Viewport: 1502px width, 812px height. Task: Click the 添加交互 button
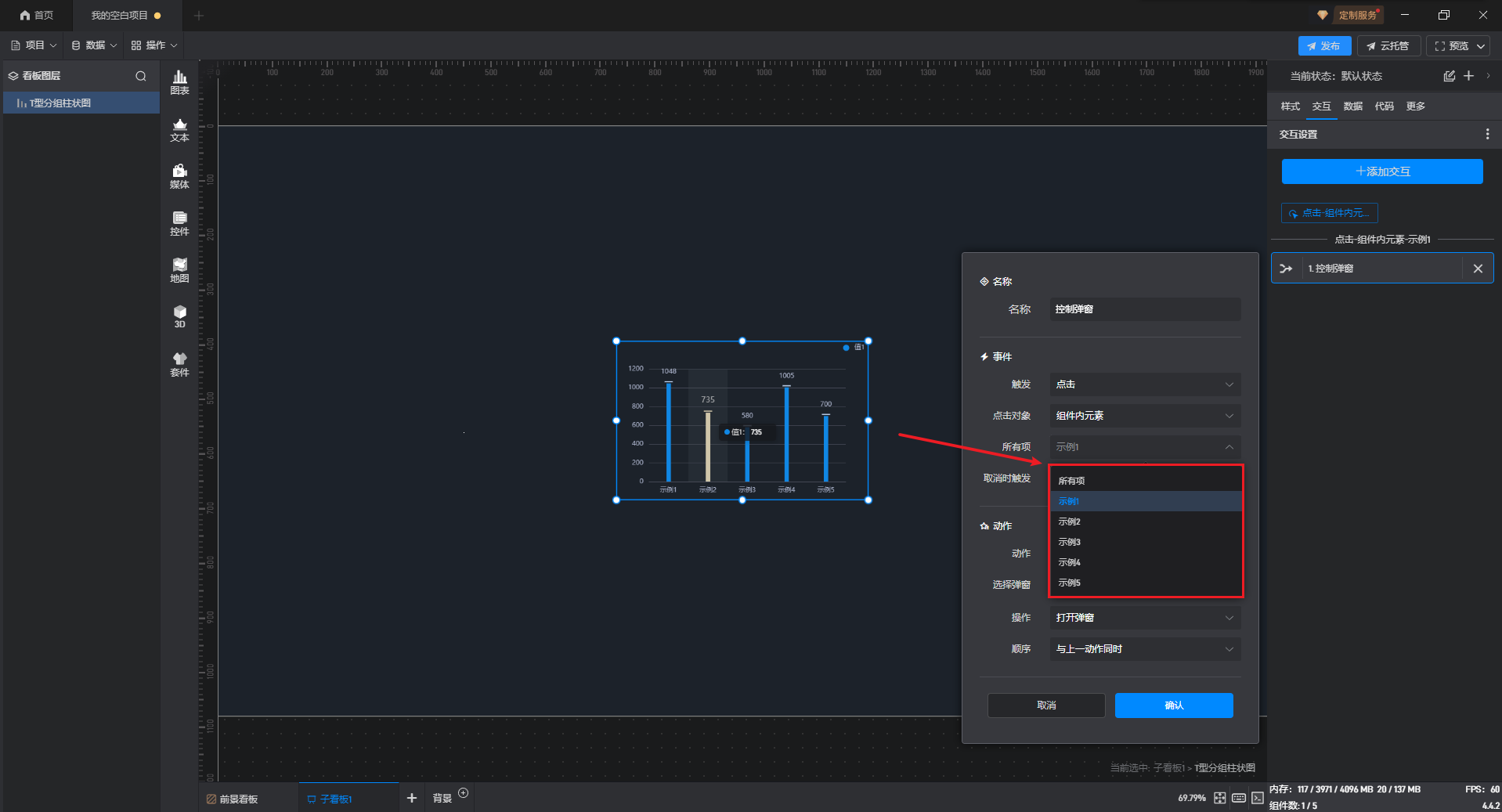(1381, 171)
